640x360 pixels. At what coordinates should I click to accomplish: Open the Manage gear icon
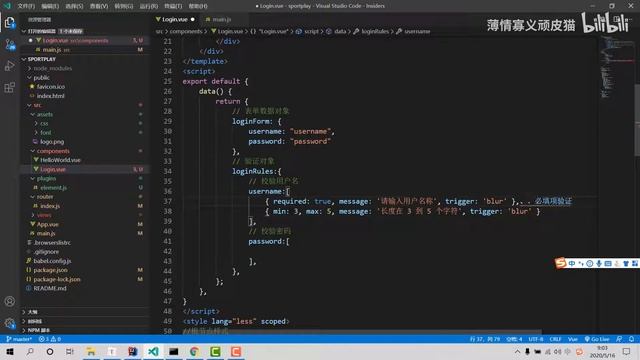pos(9,323)
